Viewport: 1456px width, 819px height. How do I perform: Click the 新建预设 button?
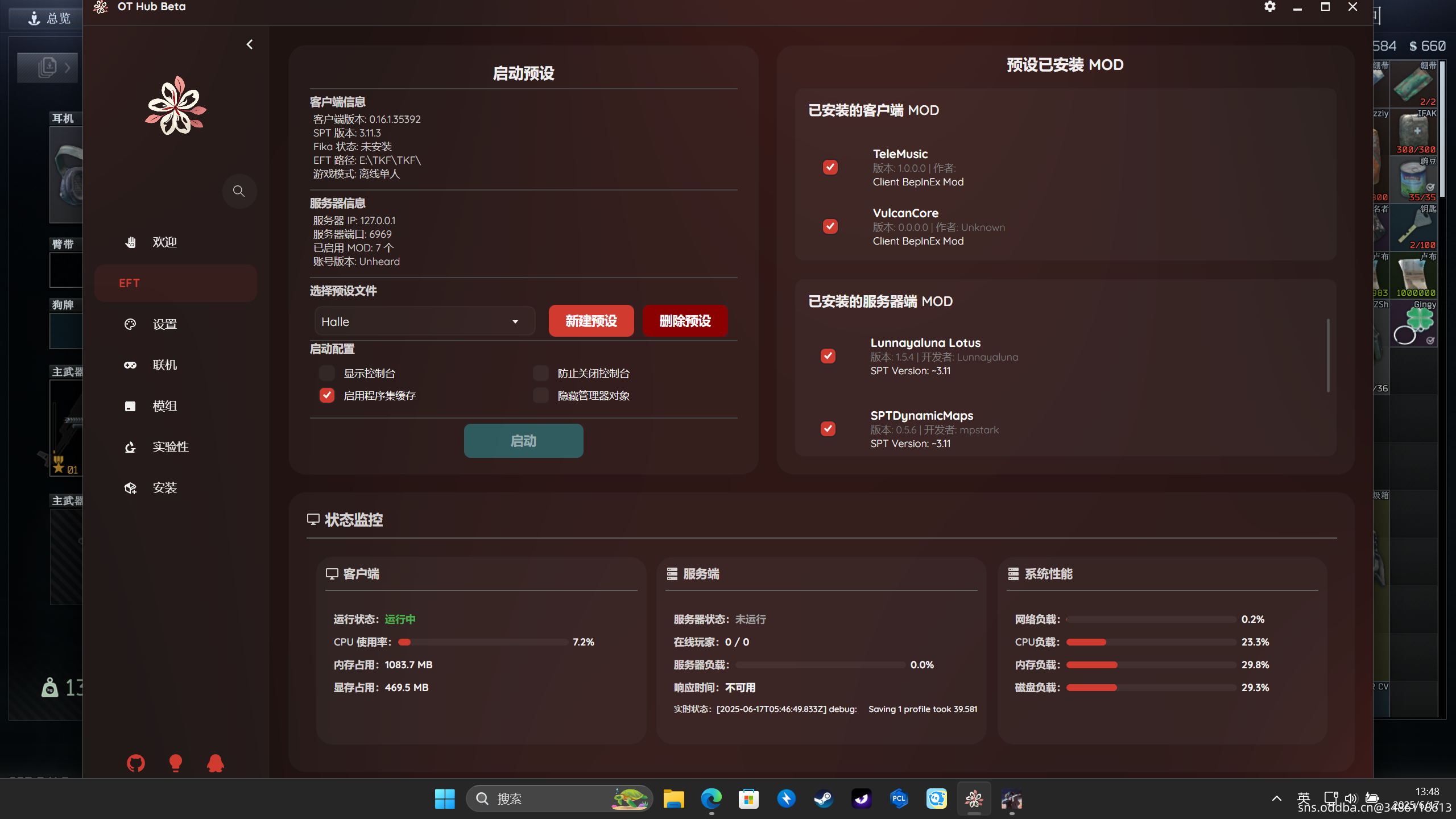coord(591,321)
